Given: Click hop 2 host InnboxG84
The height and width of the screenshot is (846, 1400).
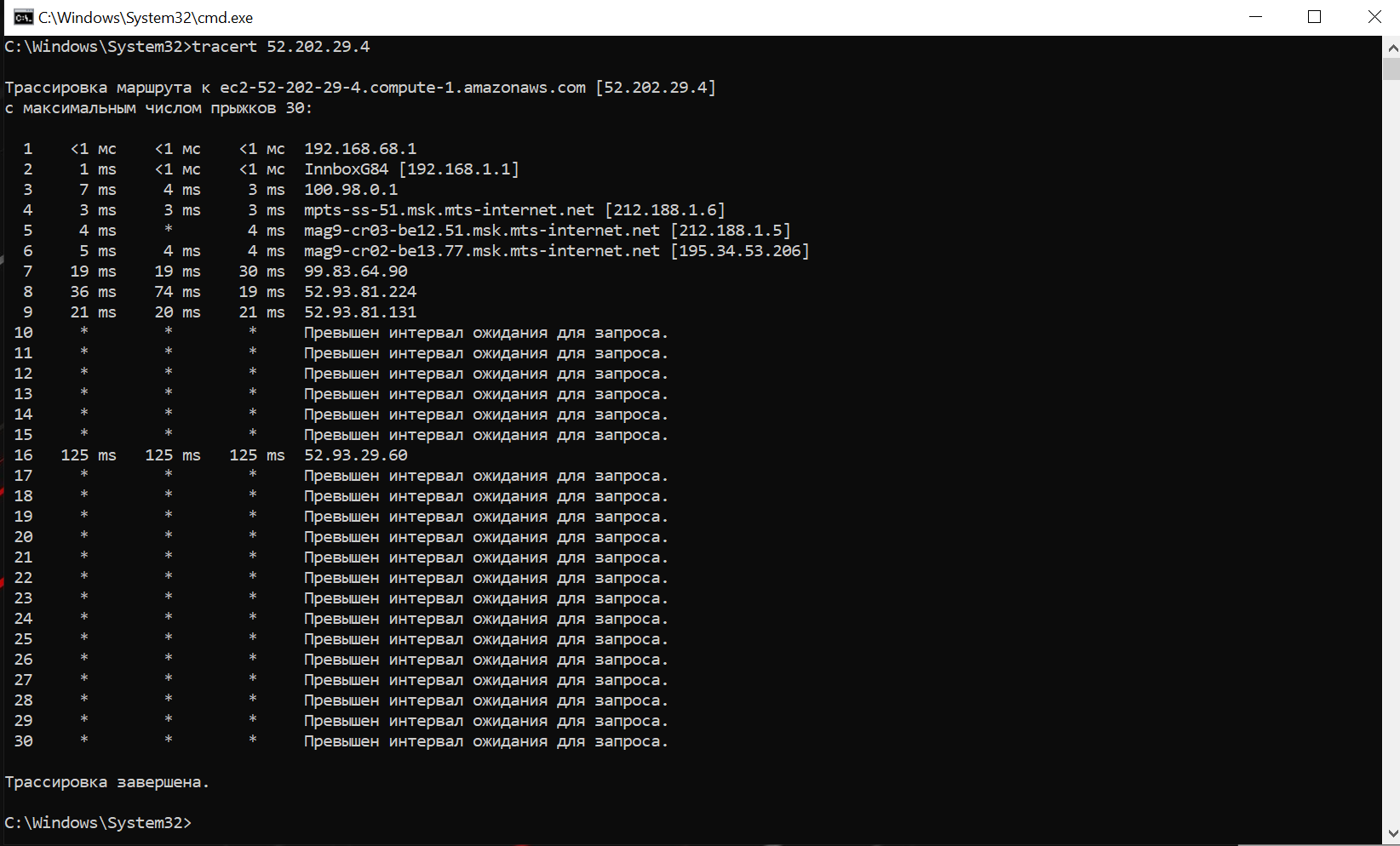Looking at the screenshot, I should [x=347, y=169].
